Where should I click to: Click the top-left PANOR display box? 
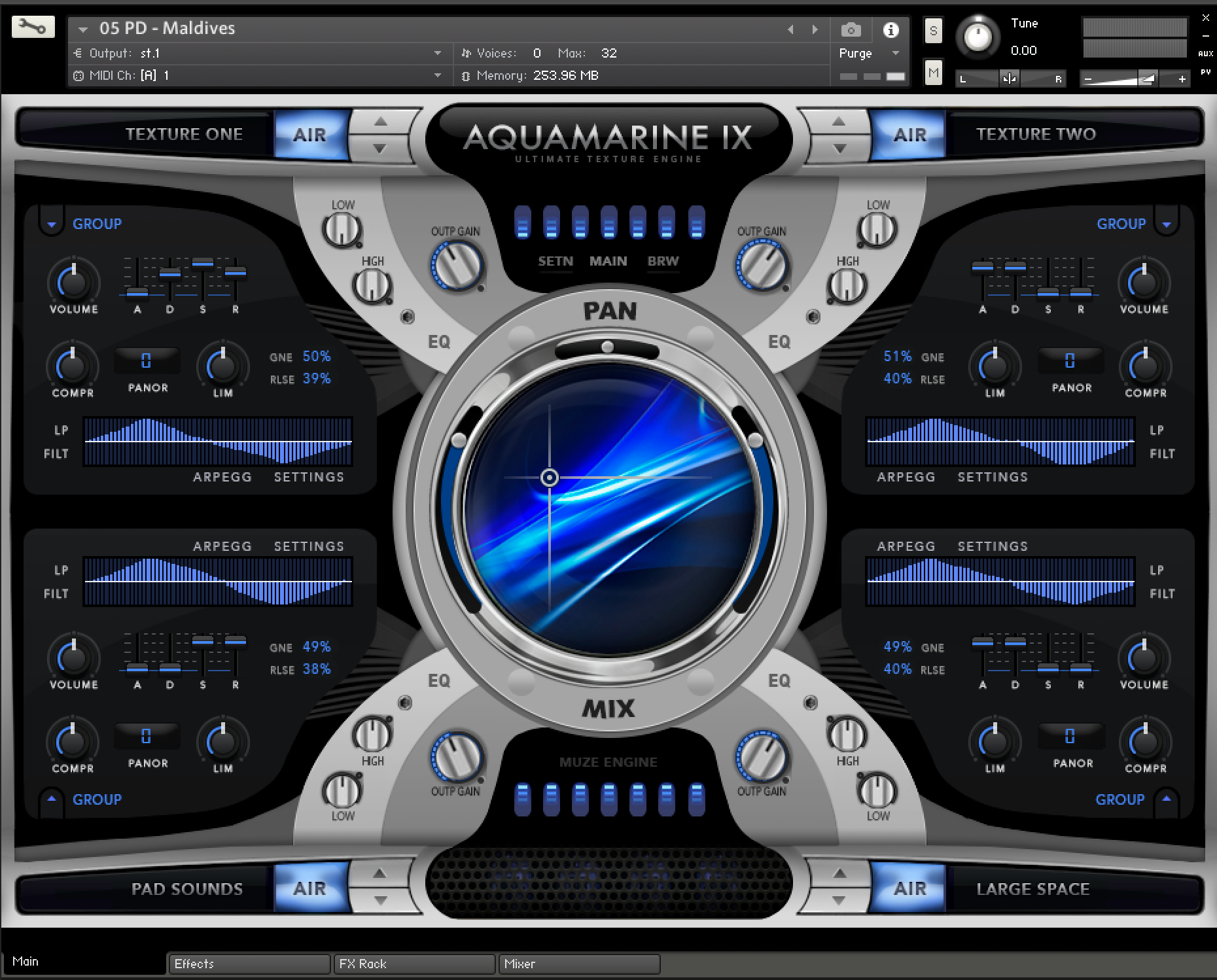click(147, 360)
